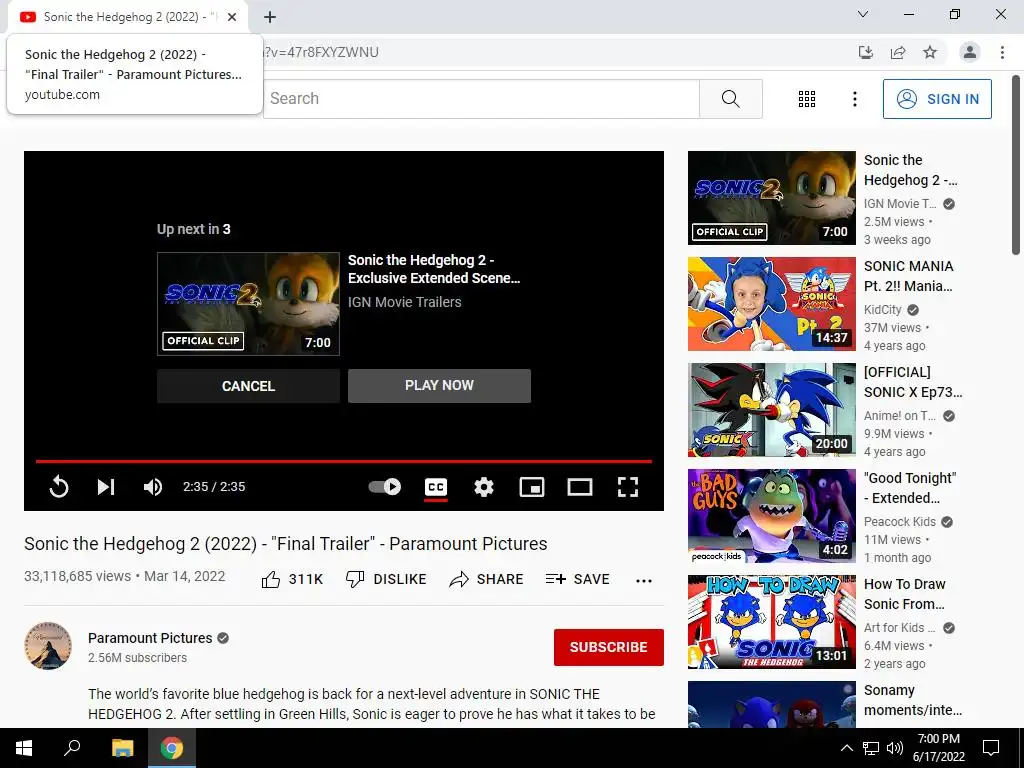Click PLAY NOW for the next video
Image resolution: width=1024 pixels, height=768 pixels.
click(x=439, y=385)
